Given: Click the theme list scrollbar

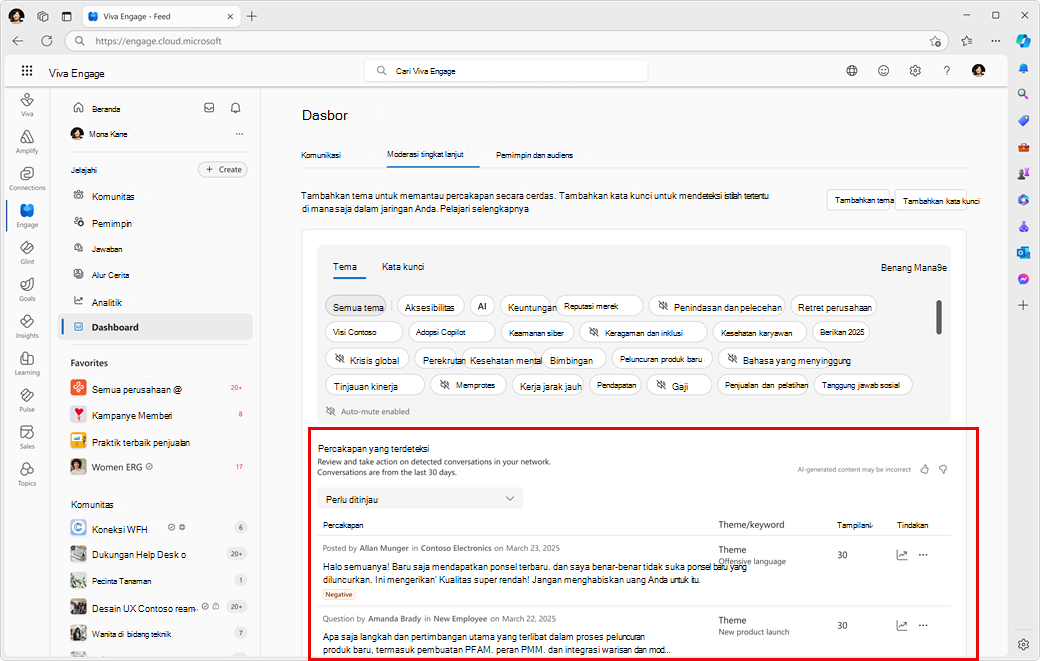Looking at the screenshot, I should [939, 317].
